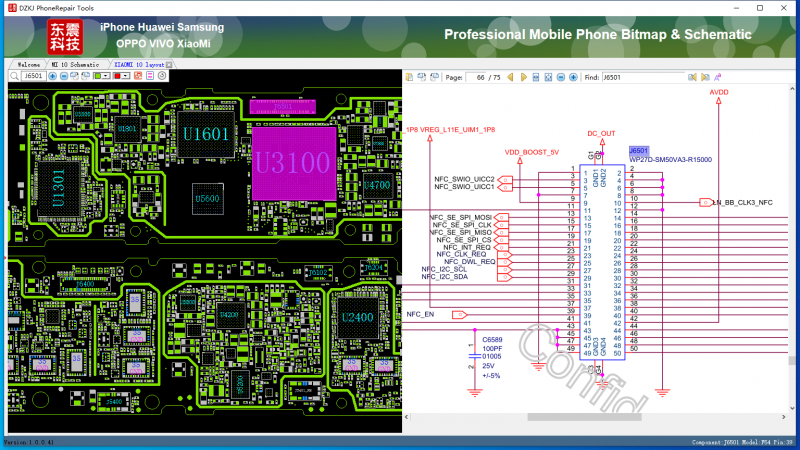The image size is (800, 450).
Task: Click the zoom in button on layout toolbar
Action: click(x=52, y=76)
